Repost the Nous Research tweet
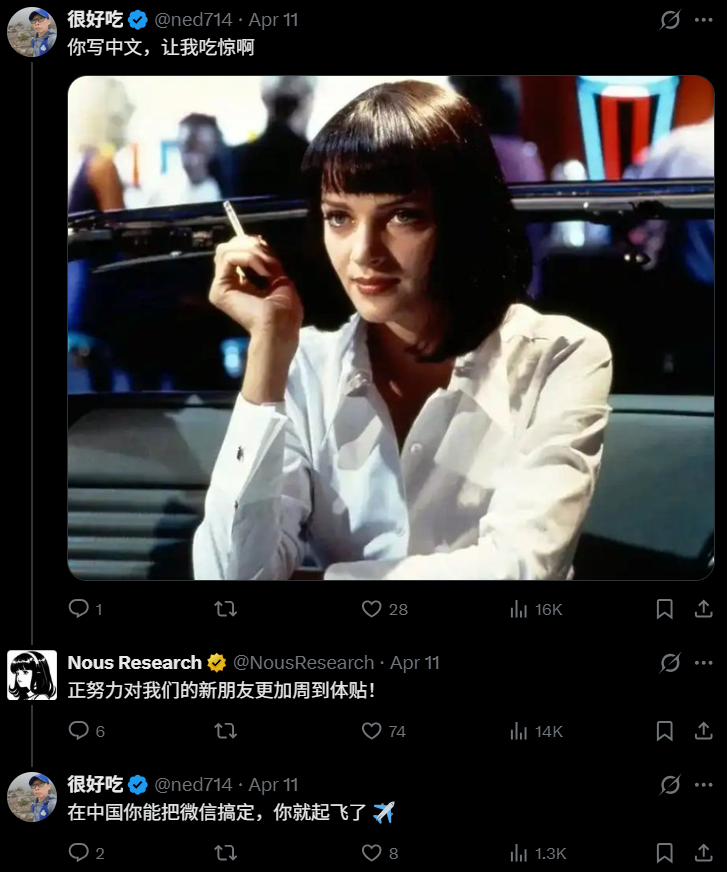The width and height of the screenshot is (727, 872). pos(226,731)
